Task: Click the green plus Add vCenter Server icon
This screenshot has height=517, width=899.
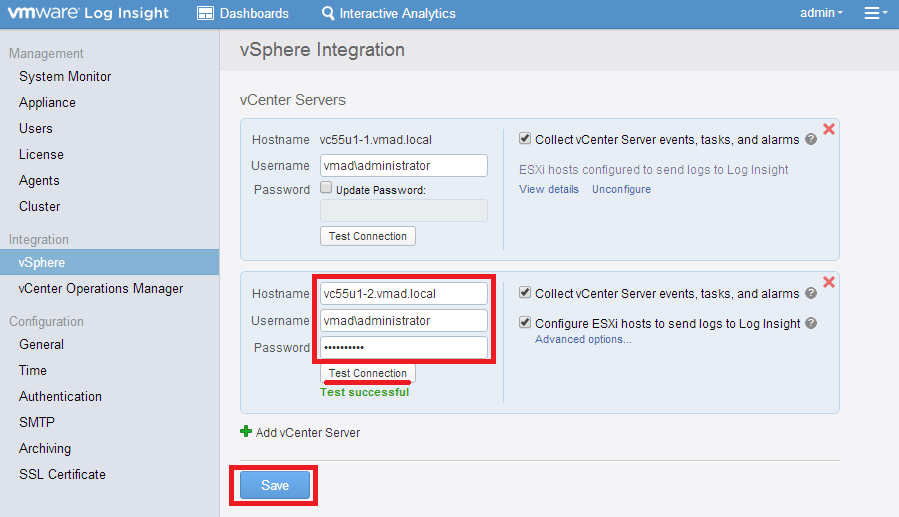Action: (246, 432)
